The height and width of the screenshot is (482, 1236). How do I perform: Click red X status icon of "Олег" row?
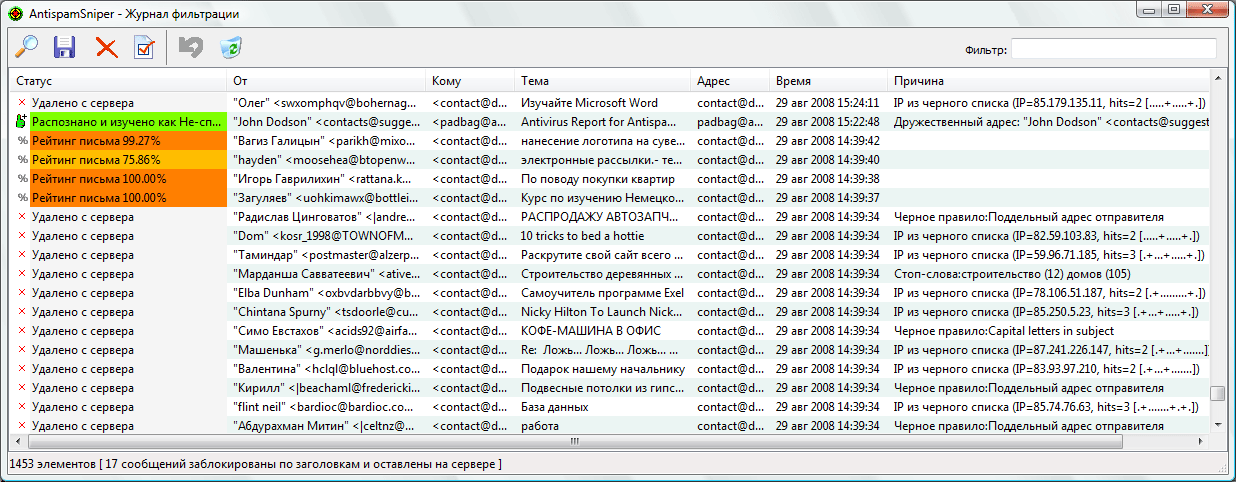pyautogui.click(x=21, y=102)
